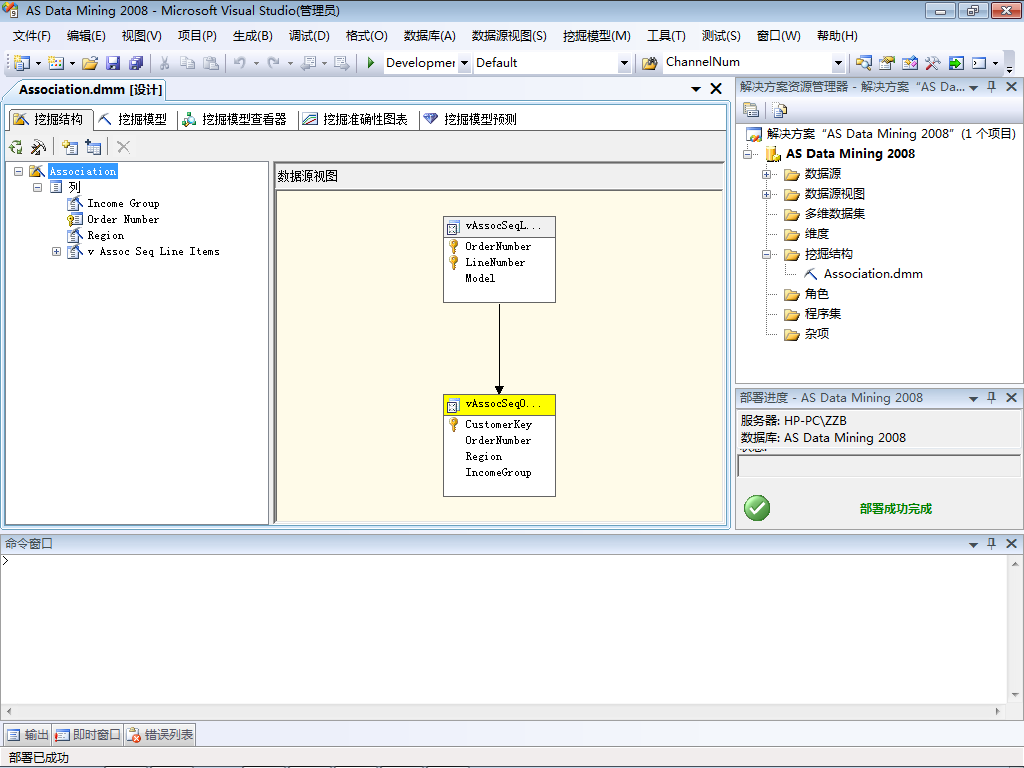Image resolution: width=1024 pixels, height=768 pixels.
Task: Select the Region column in the tree
Action: coord(106,236)
